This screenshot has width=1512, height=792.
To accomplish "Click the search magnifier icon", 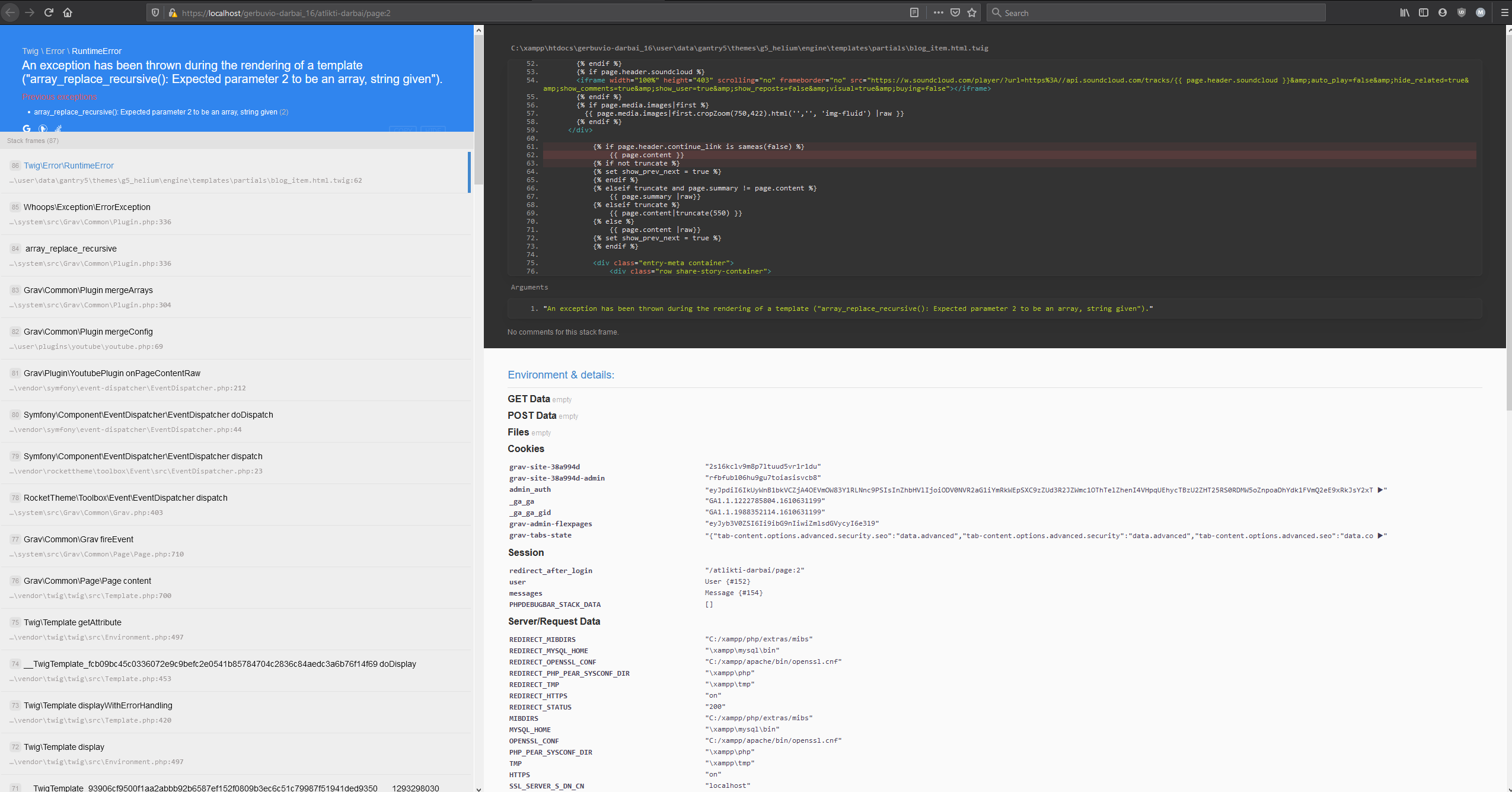I will click(x=996, y=12).
